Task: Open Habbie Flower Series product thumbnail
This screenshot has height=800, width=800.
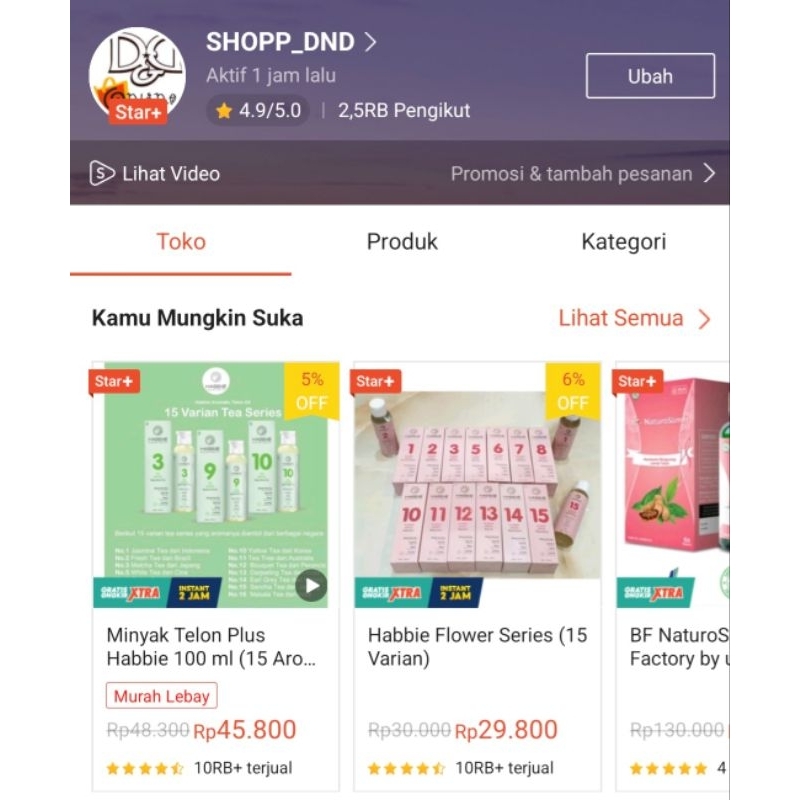Action: coord(478,485)
